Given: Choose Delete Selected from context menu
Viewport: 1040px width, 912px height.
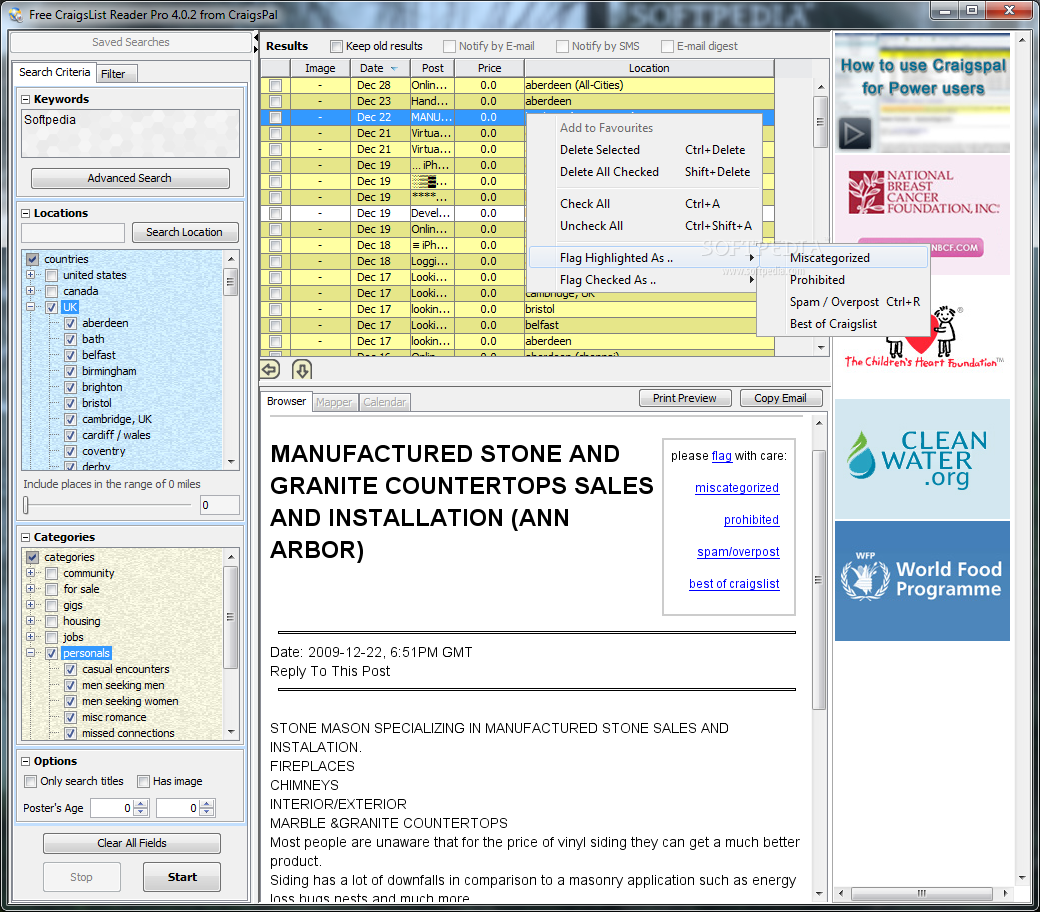Looking at the screenshot, I should coord(643,150).
